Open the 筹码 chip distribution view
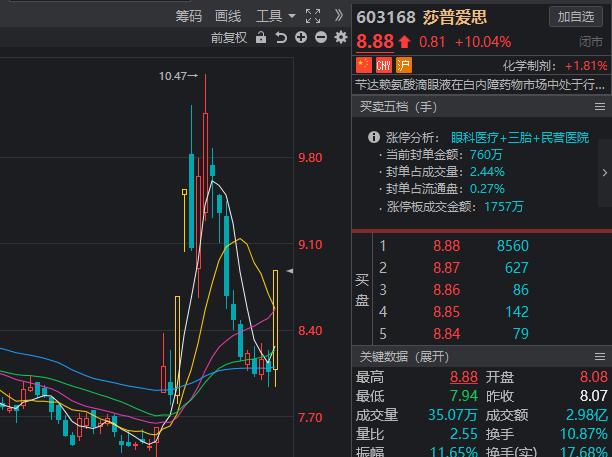The width and height of the screenshot is (612, 457). coord(189,16)
